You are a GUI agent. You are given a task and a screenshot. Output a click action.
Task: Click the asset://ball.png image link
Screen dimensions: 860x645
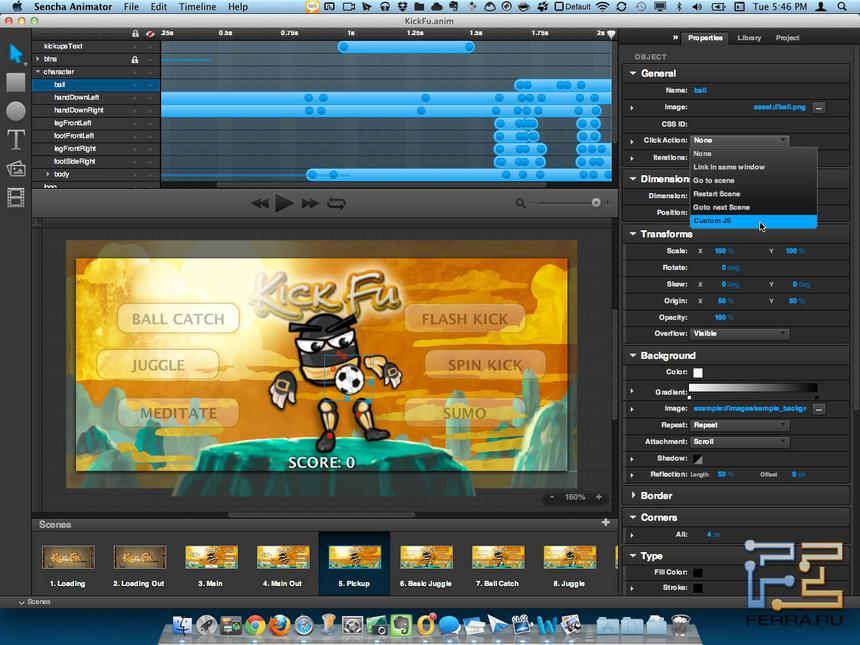coord(779,107)
